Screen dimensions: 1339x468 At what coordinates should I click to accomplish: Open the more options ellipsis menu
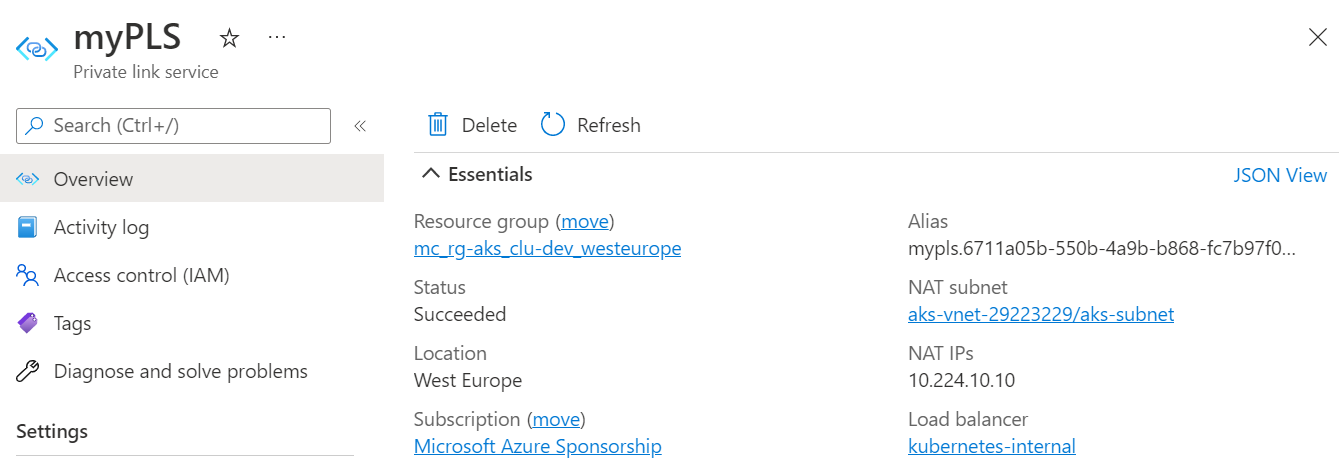tap(277, 37)
